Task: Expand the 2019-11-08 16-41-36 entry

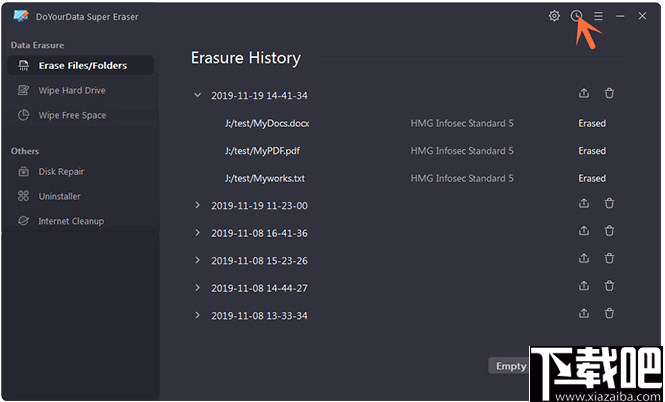Action: 197,233
